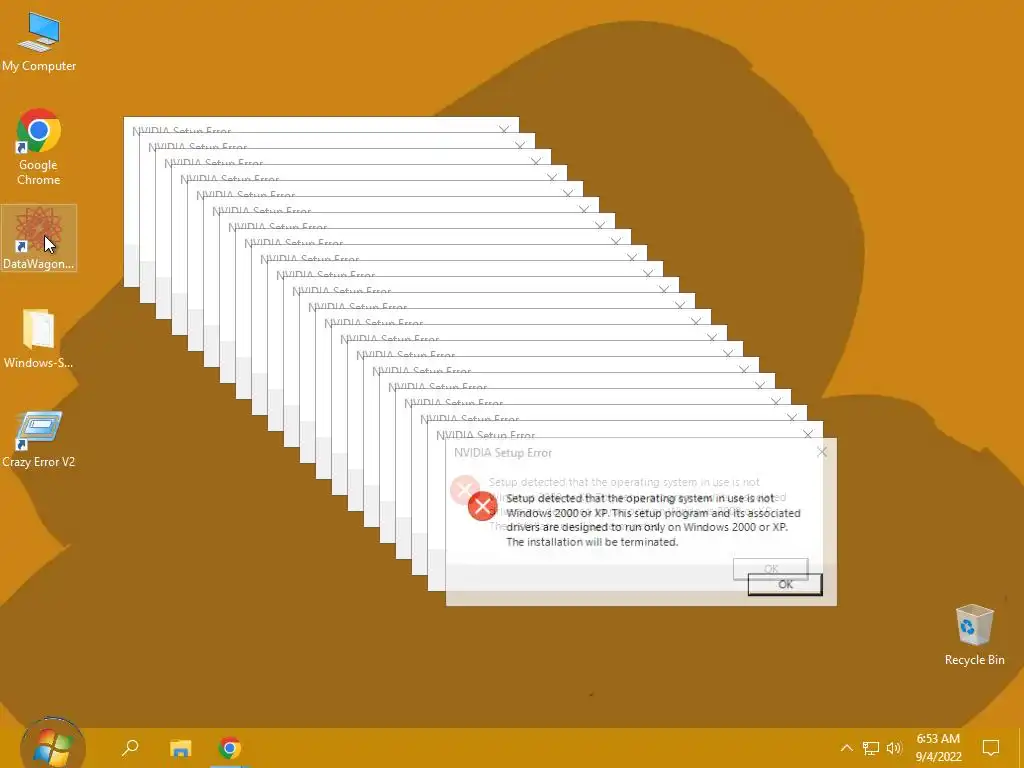1024x768 pixels.
Task: Open File Explorer from the taskbar
Action: tap(180, 748)
